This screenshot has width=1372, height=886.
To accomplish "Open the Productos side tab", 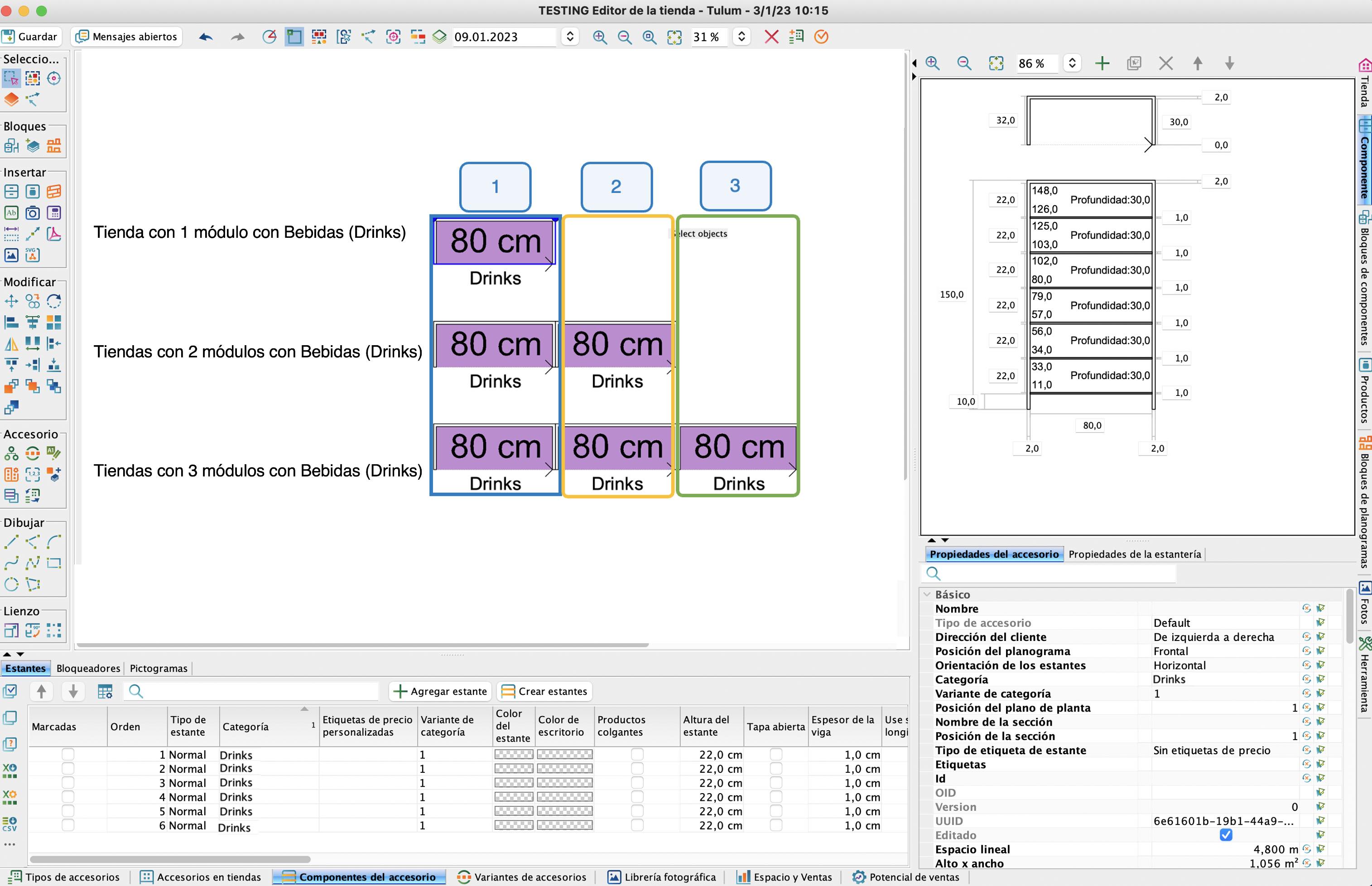I will point(1364,390).
